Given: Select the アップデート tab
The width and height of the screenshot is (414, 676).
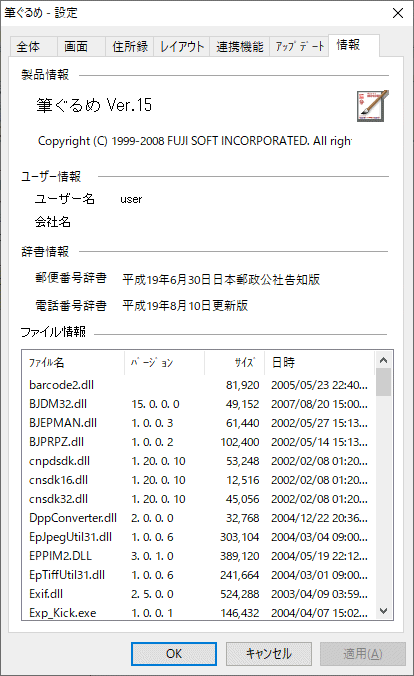Looking at the screenshot, I should point(299,46).
